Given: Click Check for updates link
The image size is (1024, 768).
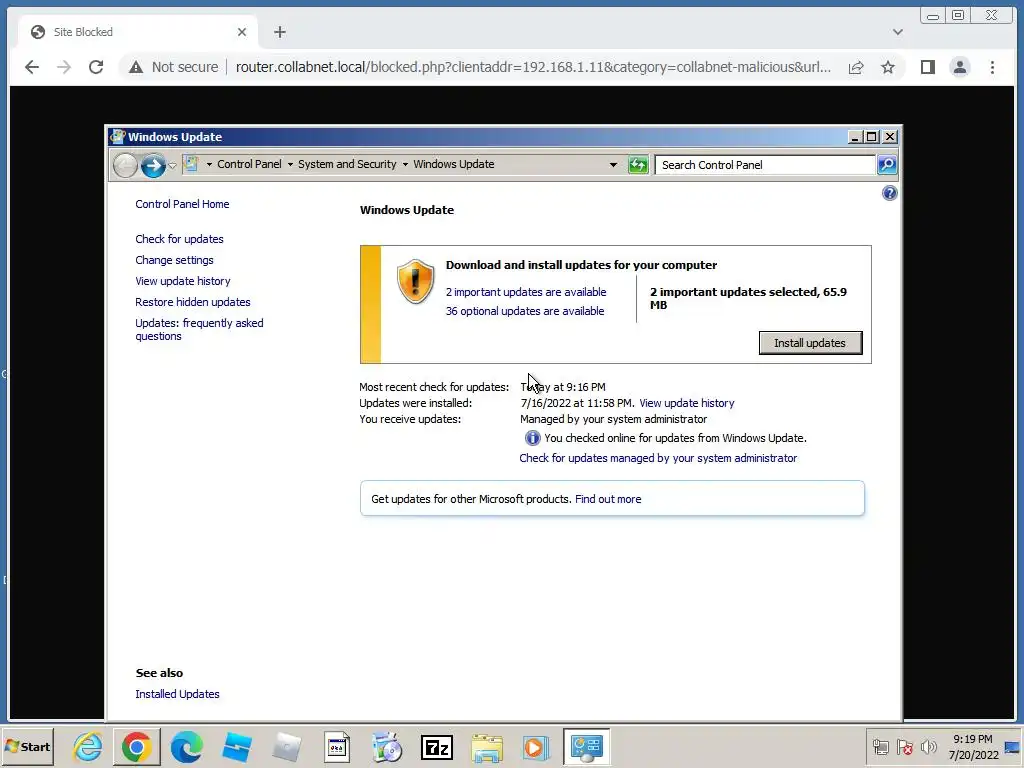Looking at the screenshot, I should click(180, 239).
